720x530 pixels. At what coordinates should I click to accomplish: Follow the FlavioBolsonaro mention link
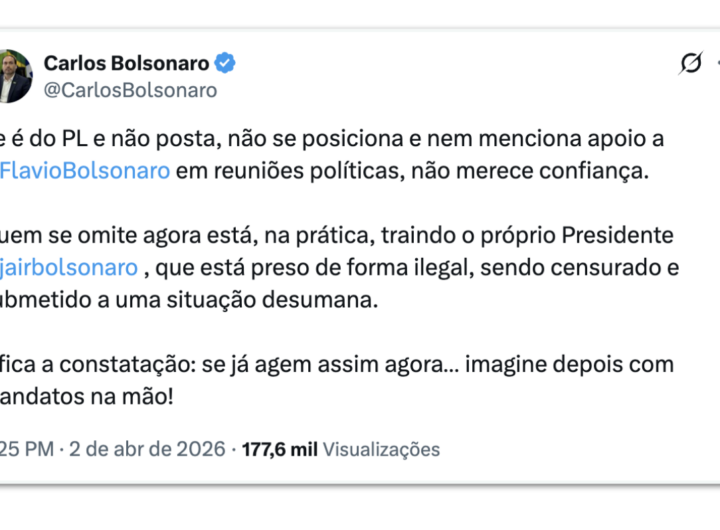86,170
